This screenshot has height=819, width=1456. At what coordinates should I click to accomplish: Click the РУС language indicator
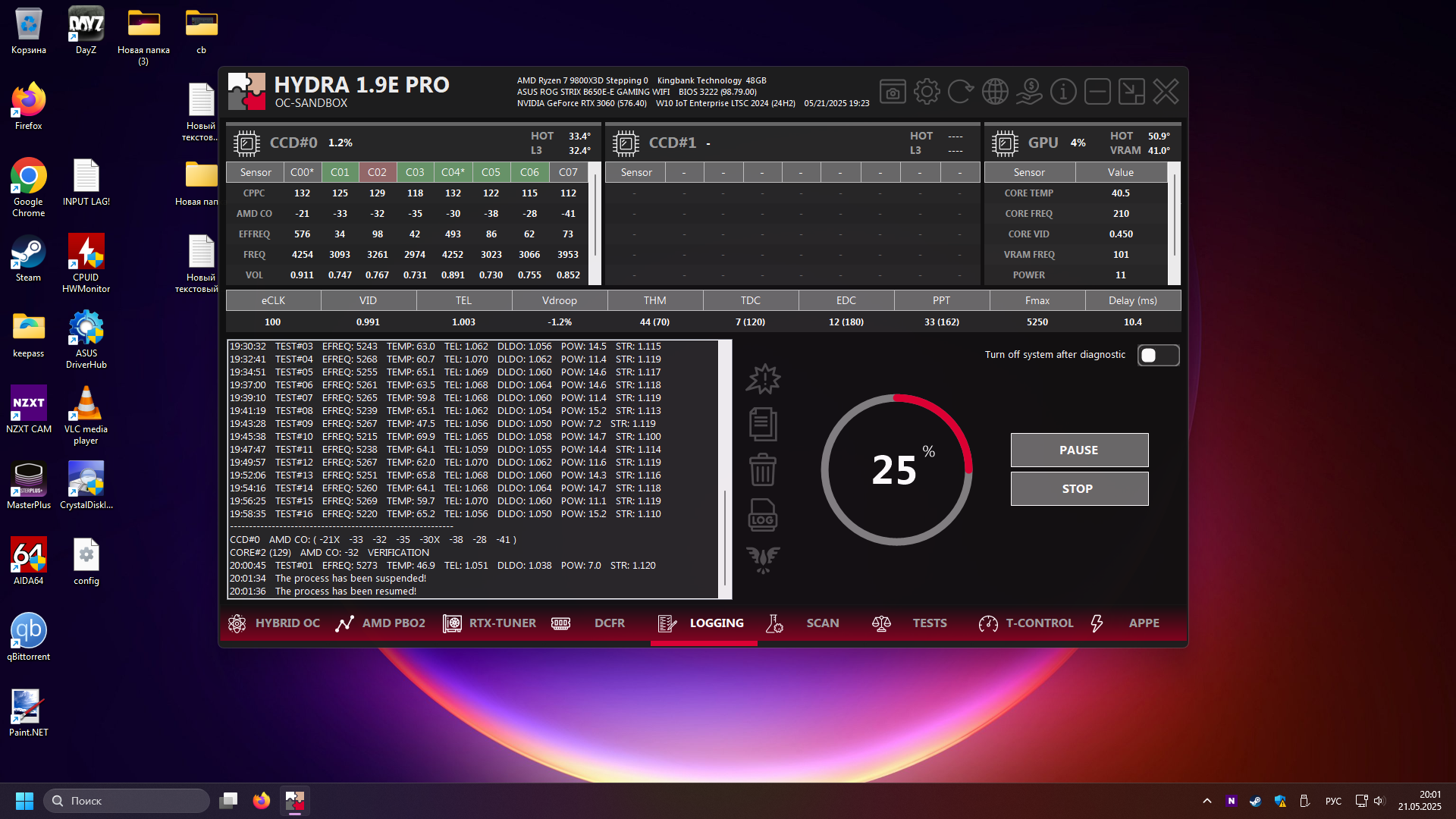coord(1333,801)
